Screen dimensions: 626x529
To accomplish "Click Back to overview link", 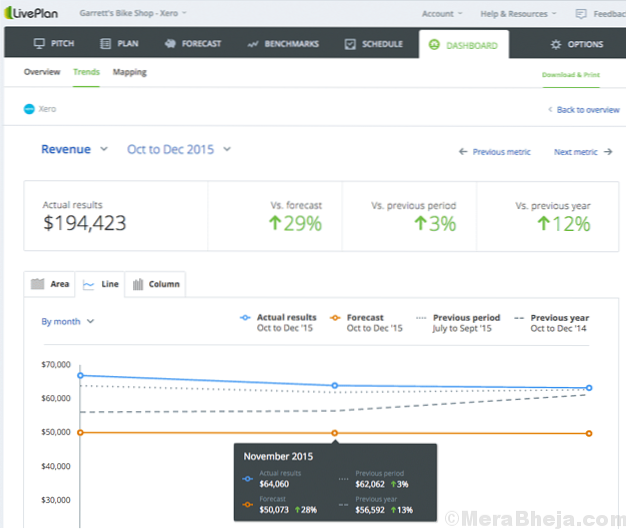I will click(584, 109).
